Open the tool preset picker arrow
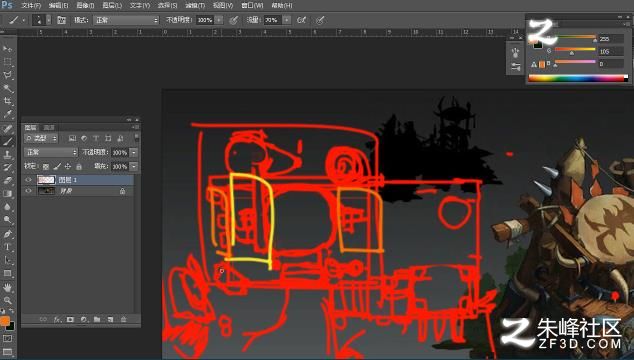This screenshot has height=360, width=634. [23, 20]
